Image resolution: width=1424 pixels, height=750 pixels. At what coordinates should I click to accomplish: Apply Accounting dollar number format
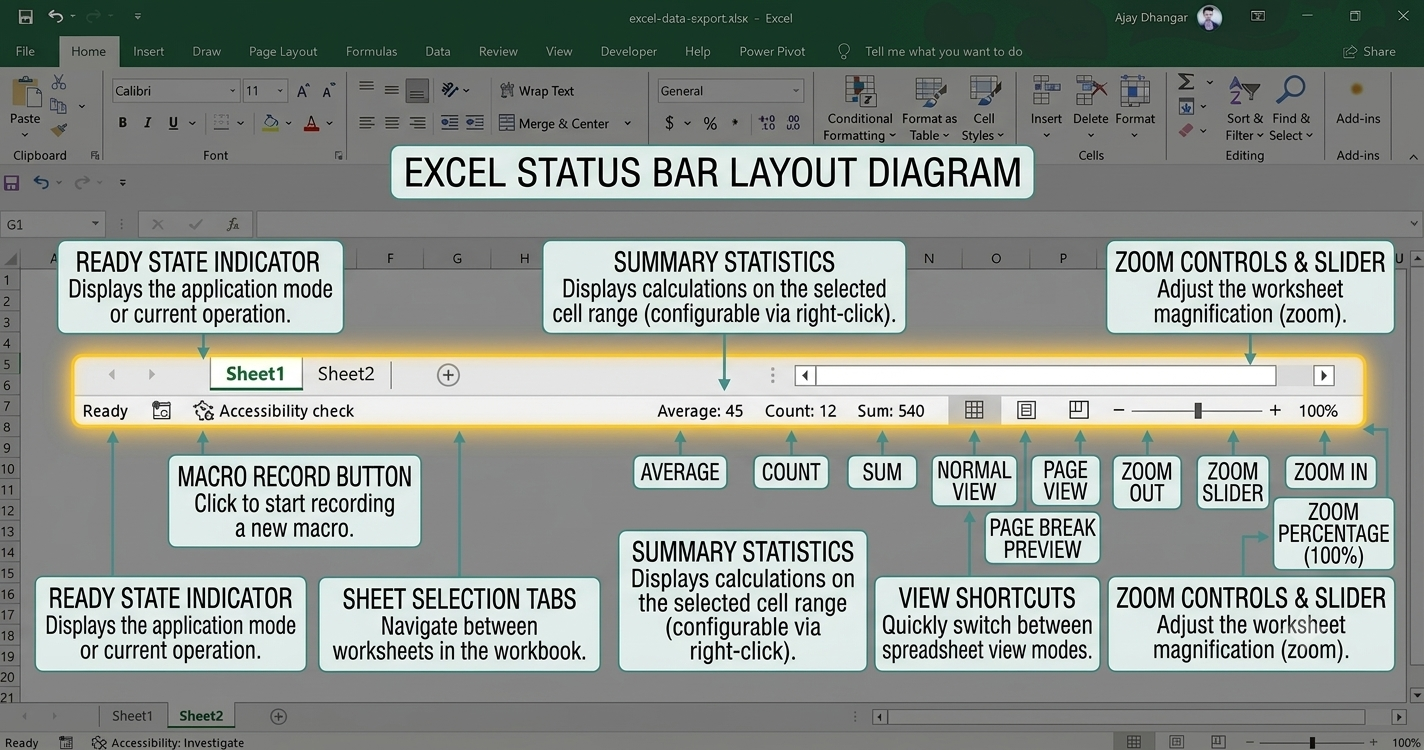669,123
